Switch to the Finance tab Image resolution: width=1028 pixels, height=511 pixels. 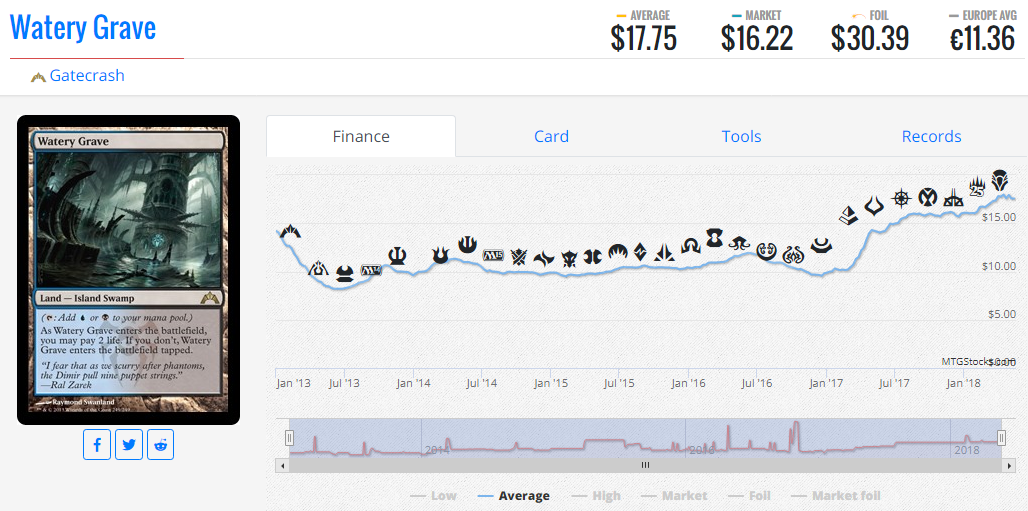(x=361, y=136)
